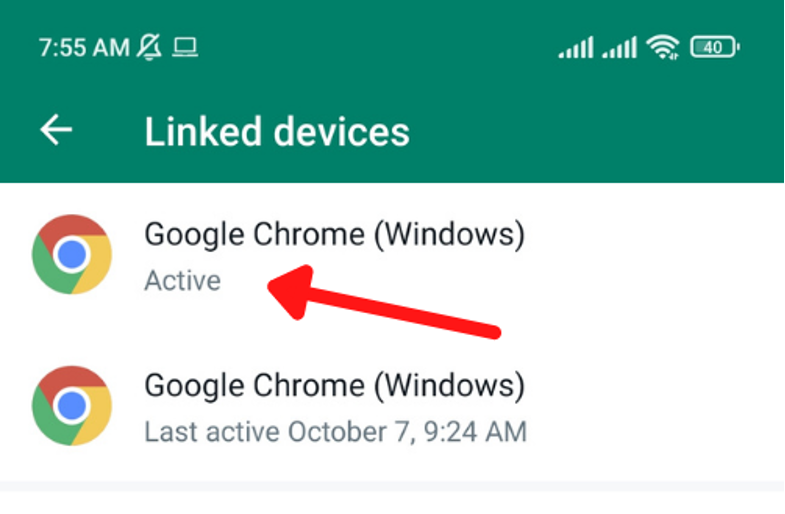Tap the laptop icon beside the muted bell

pos(185,47)
